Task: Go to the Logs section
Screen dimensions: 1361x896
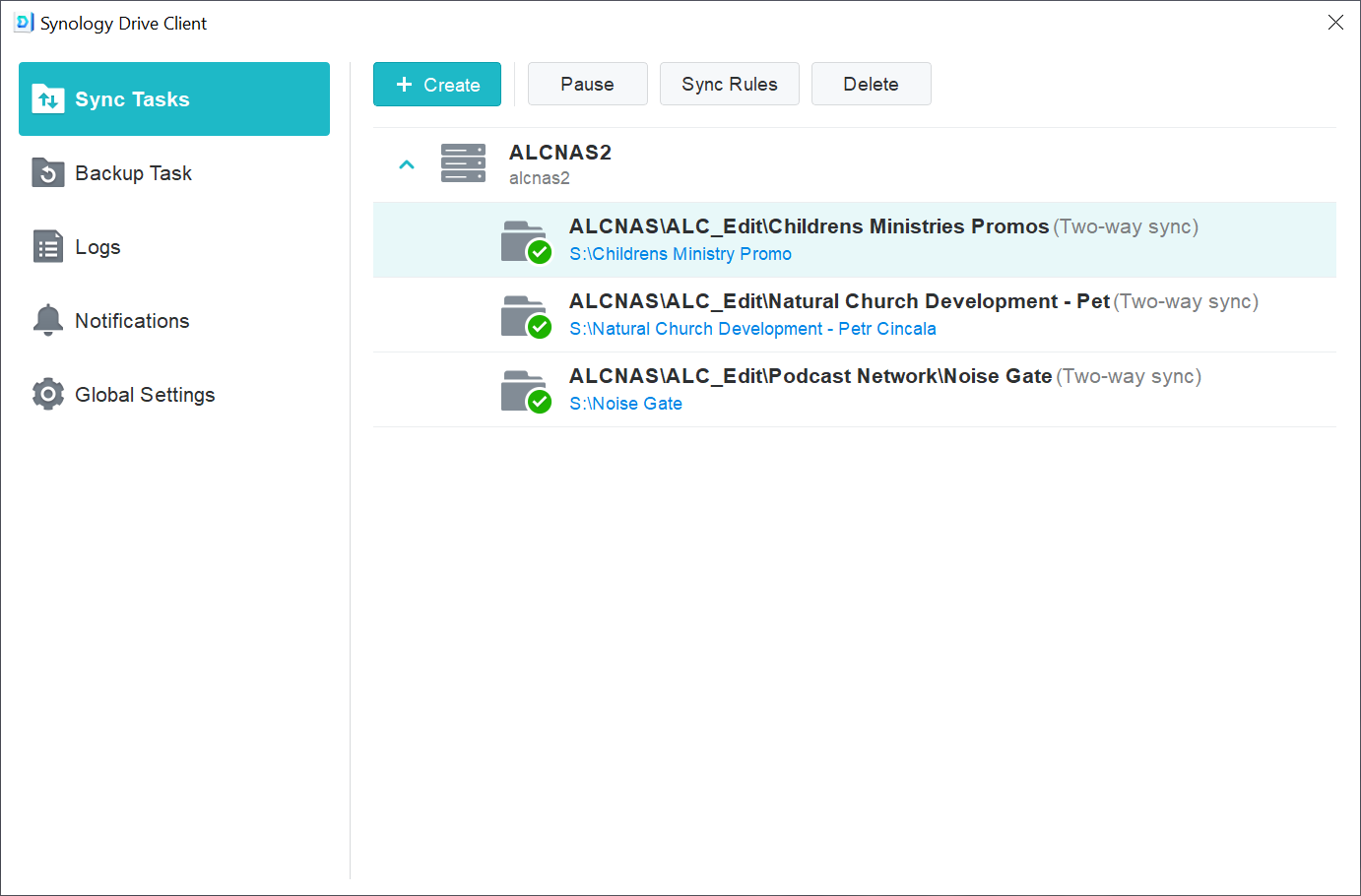Action: tap(174, 247)
